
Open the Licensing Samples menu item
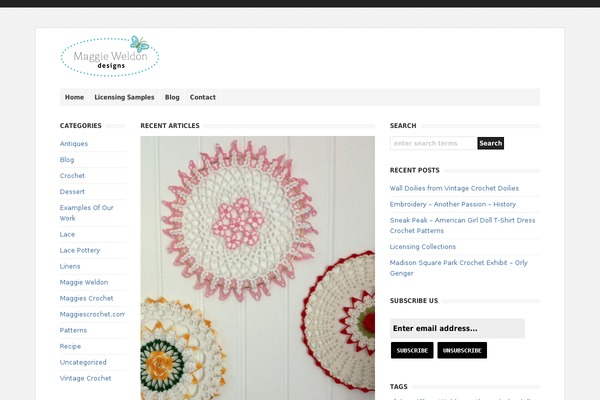pos(124,97)
